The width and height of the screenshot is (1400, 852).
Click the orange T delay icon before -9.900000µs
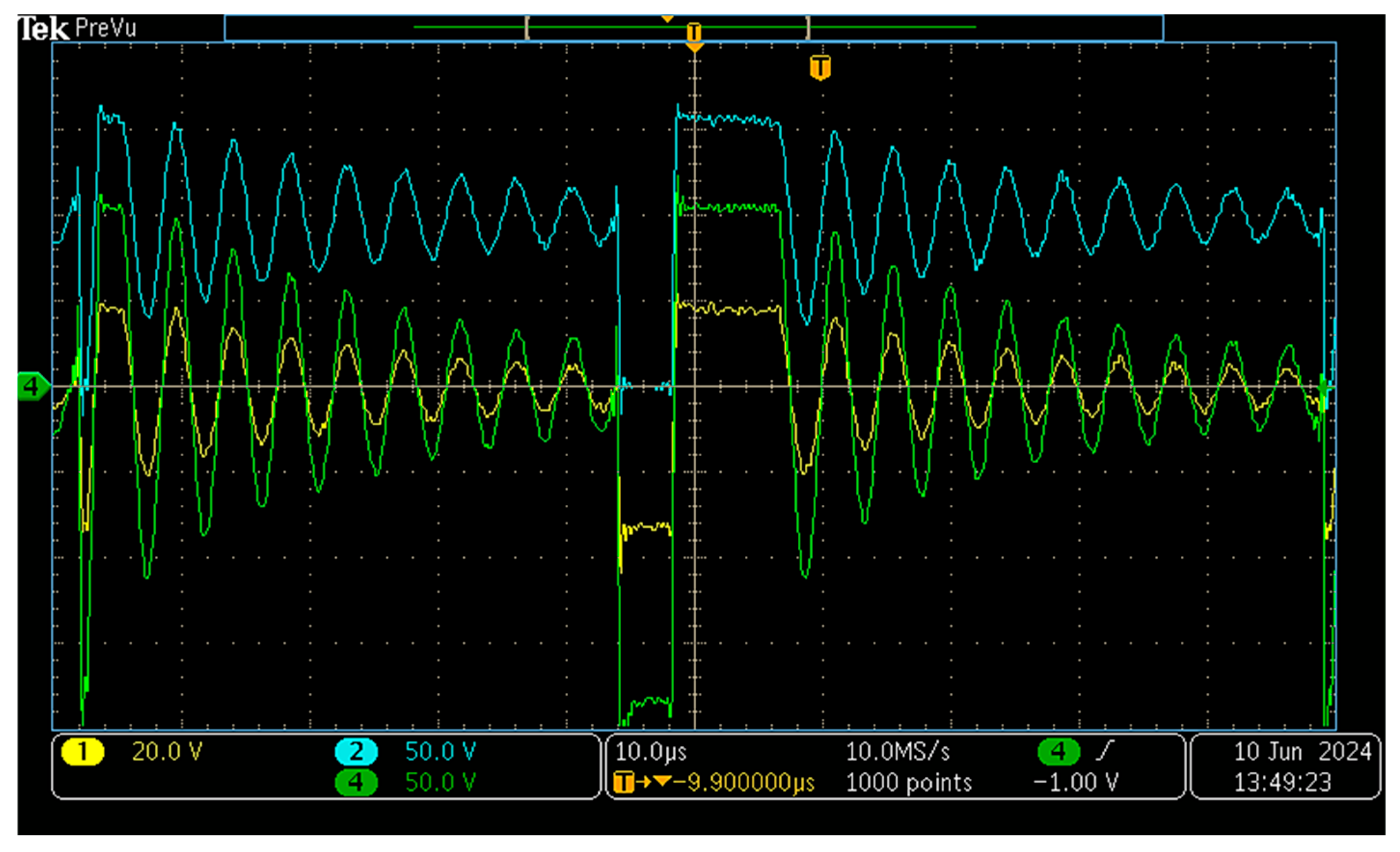(624, 782)
